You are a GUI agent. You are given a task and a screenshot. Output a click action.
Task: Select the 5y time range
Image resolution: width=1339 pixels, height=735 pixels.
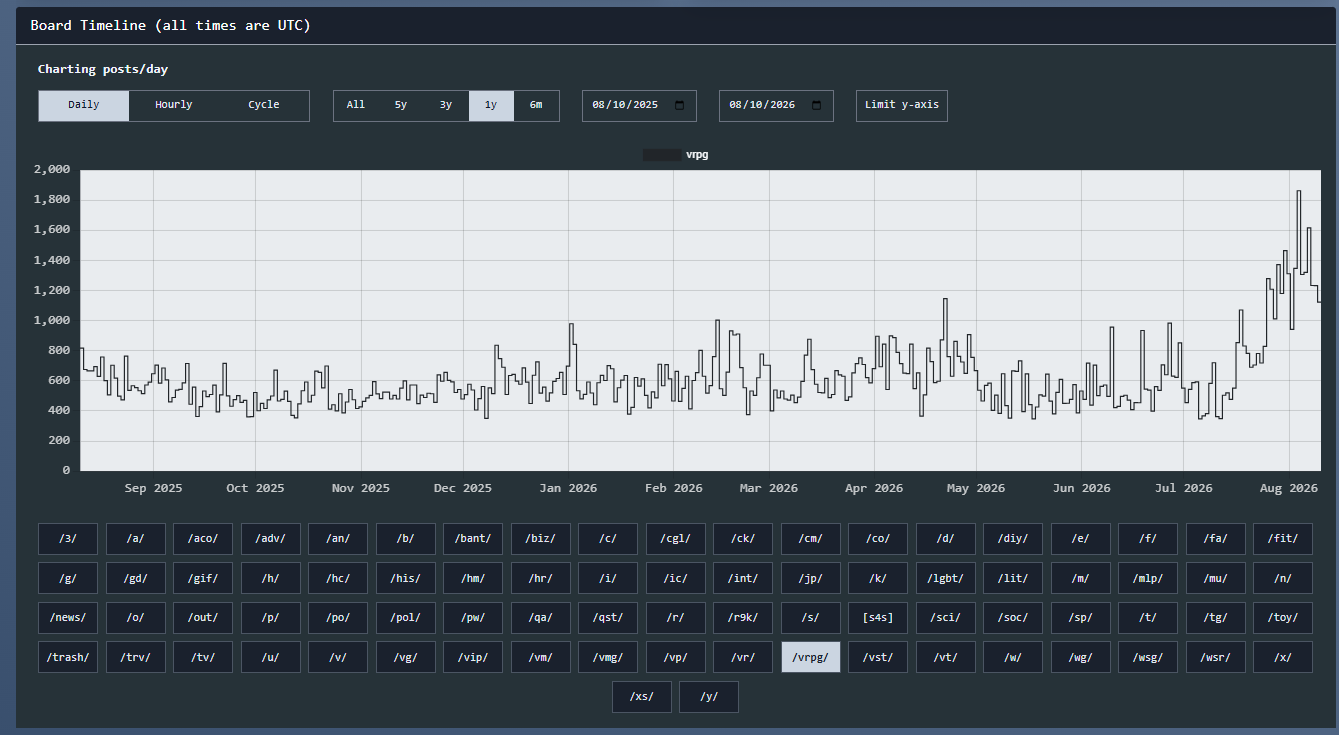(x=401, y=105)
